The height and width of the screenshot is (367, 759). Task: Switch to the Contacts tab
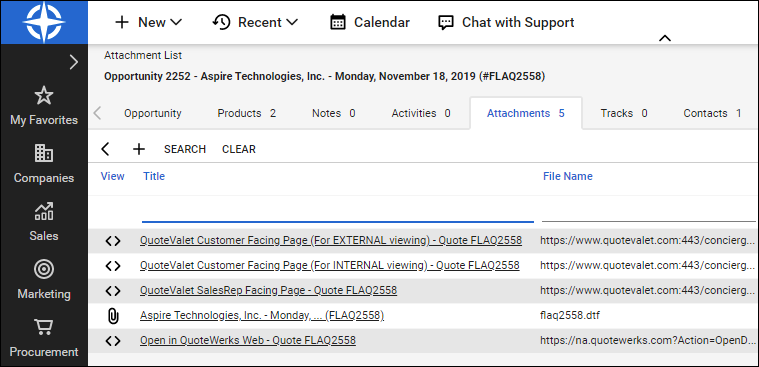tap(712, 113)
